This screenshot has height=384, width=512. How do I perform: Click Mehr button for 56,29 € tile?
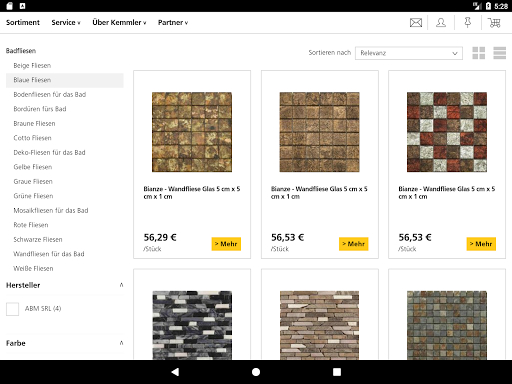(226, 244)
